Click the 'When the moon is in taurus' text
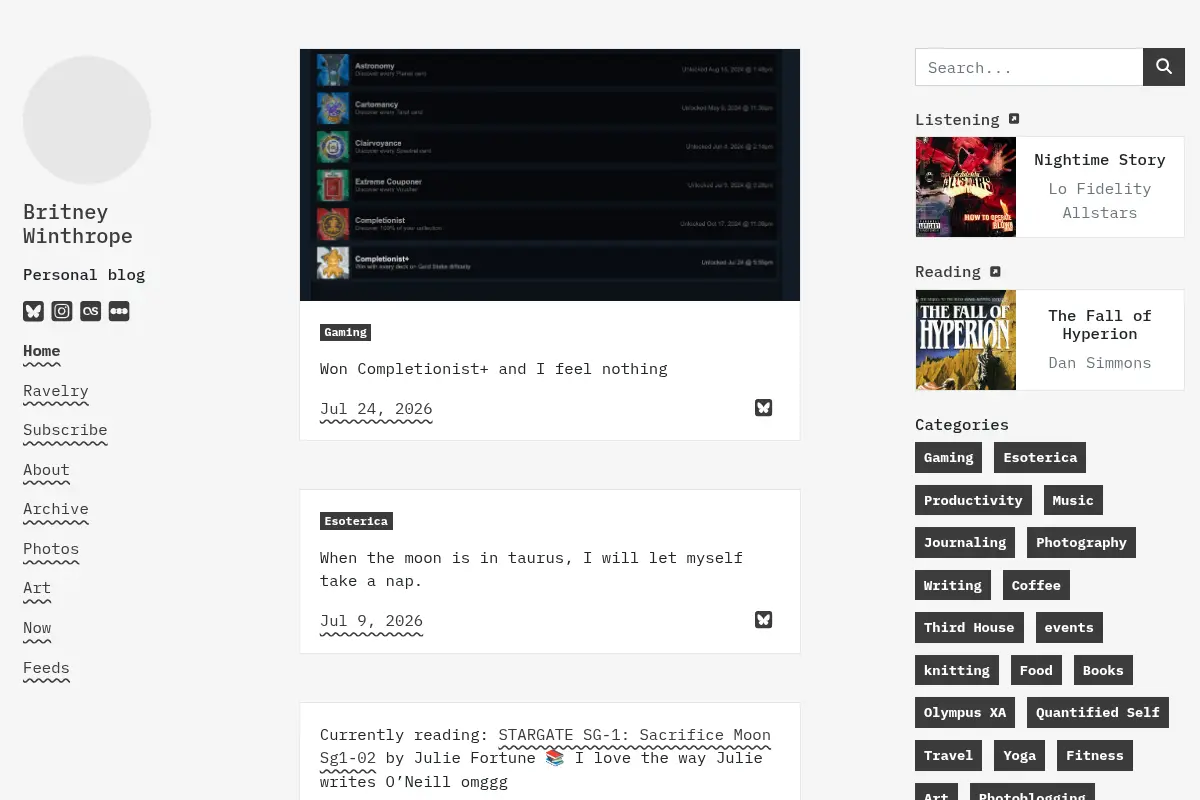Image resolution: width=1200 pixels, height=800 pixels. click(x=447, y=558)
